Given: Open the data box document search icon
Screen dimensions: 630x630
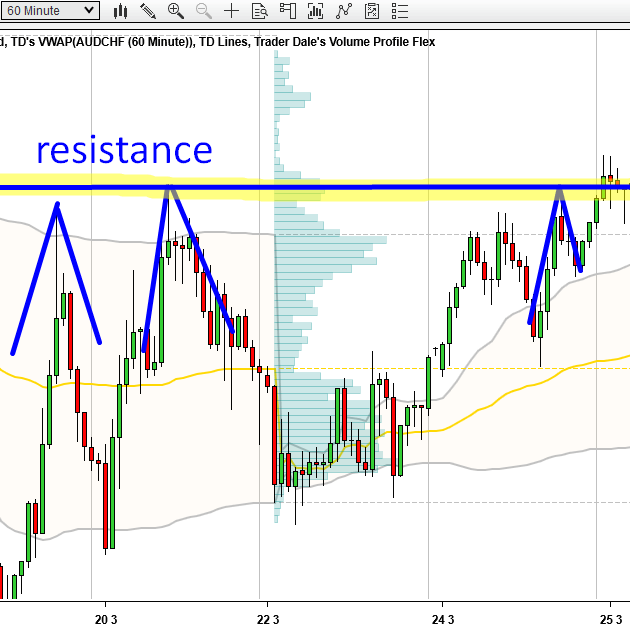Looking at the screenshot, I should 260,11.
